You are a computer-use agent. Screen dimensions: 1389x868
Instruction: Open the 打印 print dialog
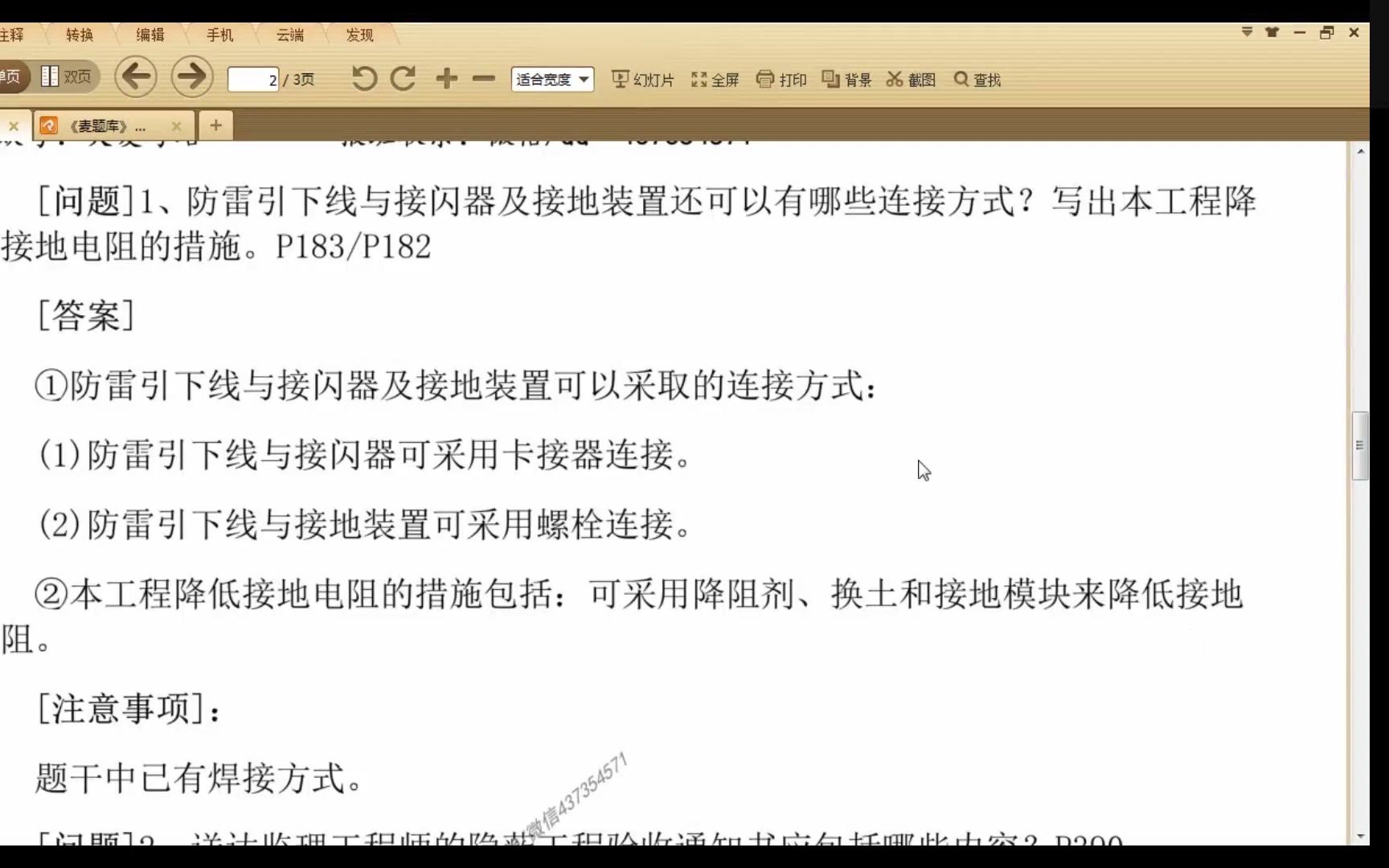[781, 79]
